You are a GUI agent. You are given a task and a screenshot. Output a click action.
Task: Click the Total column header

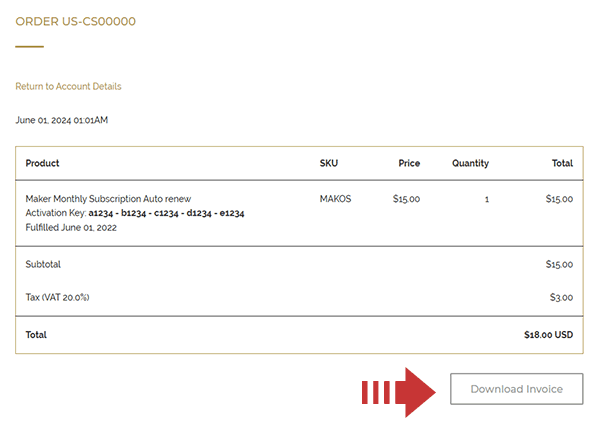point(562,163)
